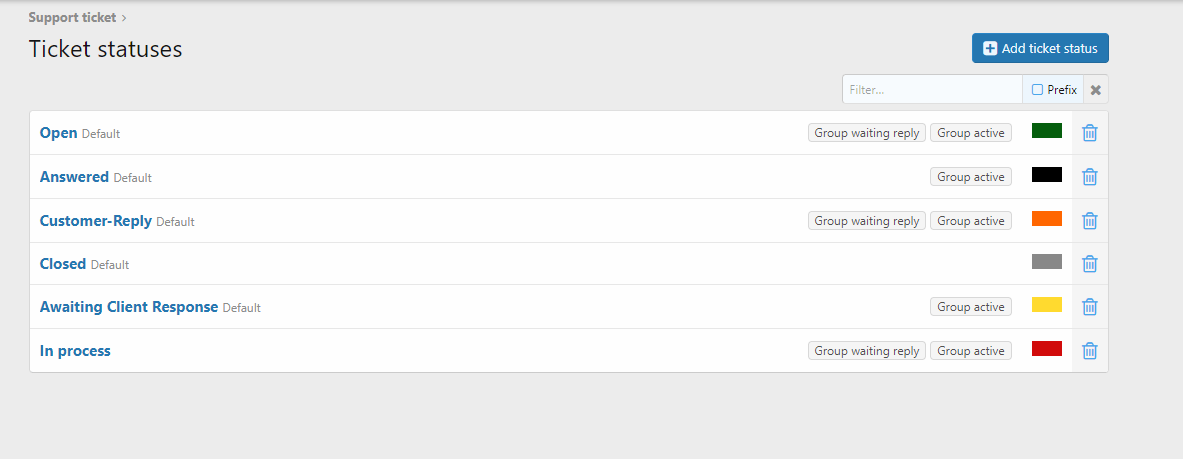Click Group waiting reply tag on Open row

tap(867, 133)
